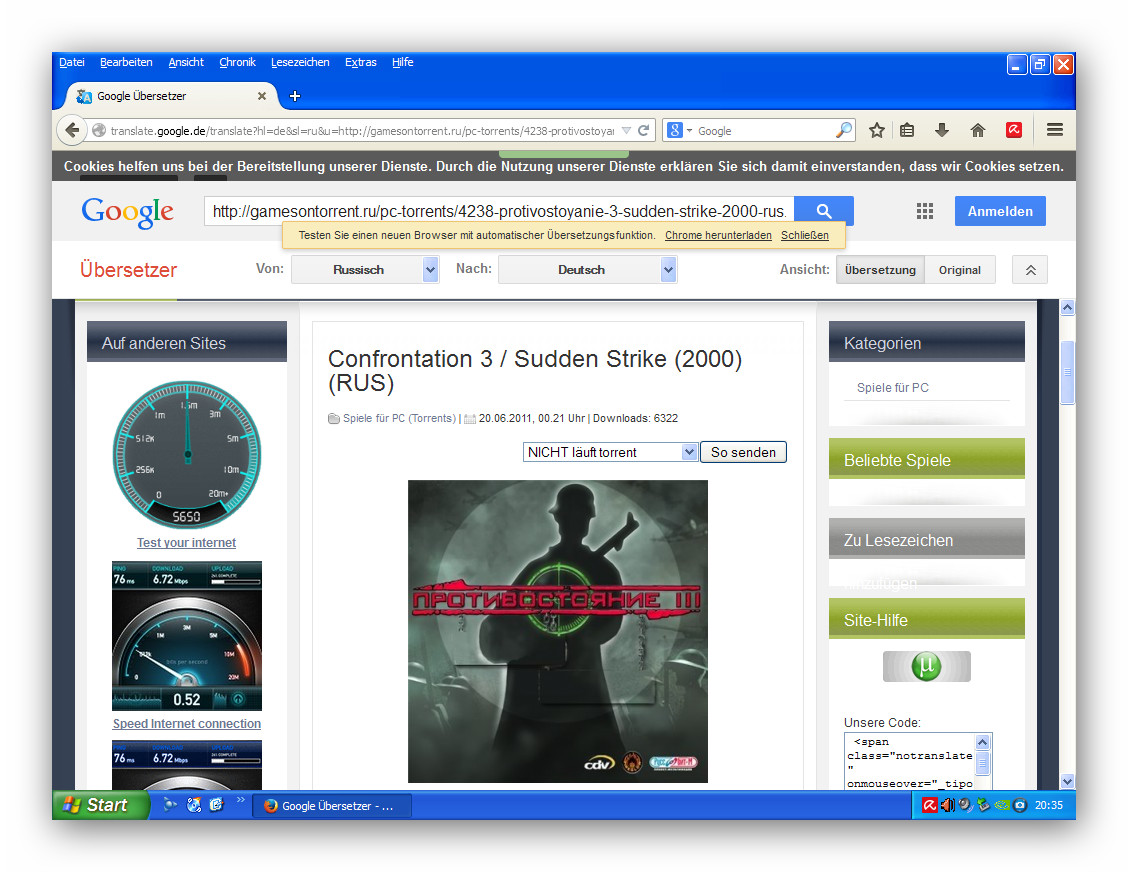Open the Test your internet link

click(x=186, y=542)
